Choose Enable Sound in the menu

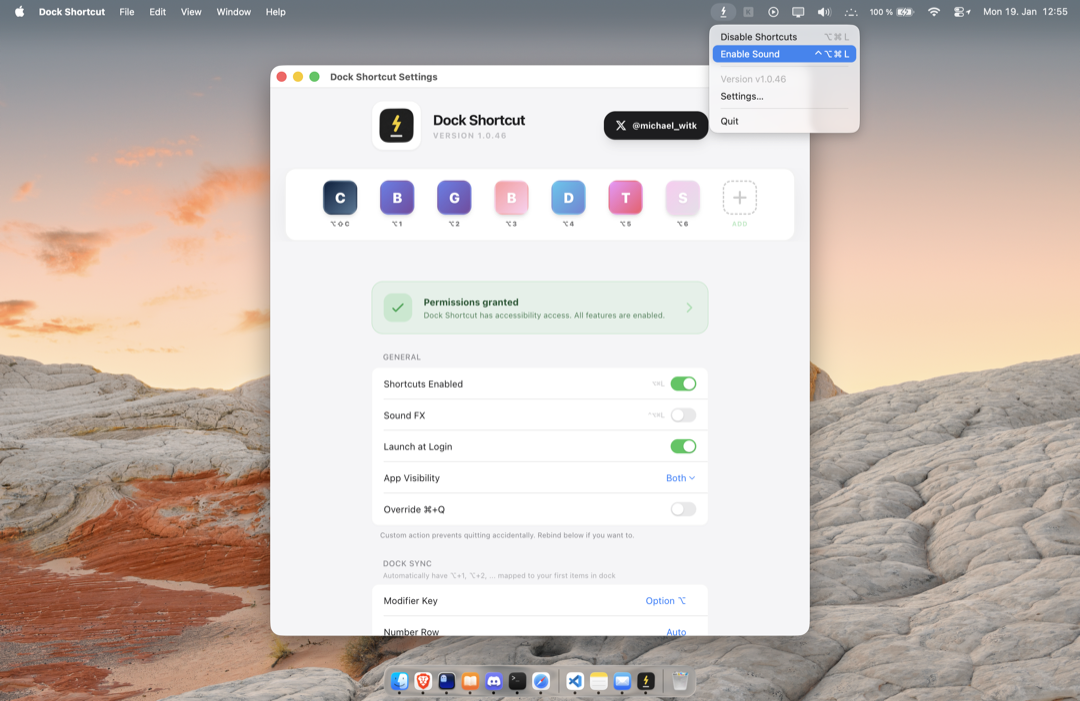(784, 54)
